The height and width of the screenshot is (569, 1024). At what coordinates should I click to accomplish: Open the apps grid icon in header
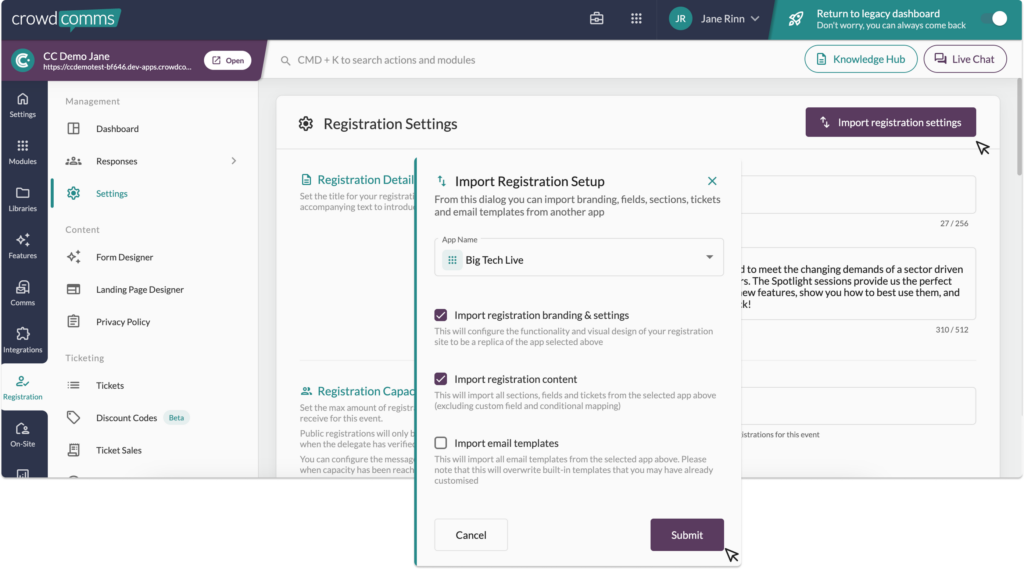click(636, 19)
